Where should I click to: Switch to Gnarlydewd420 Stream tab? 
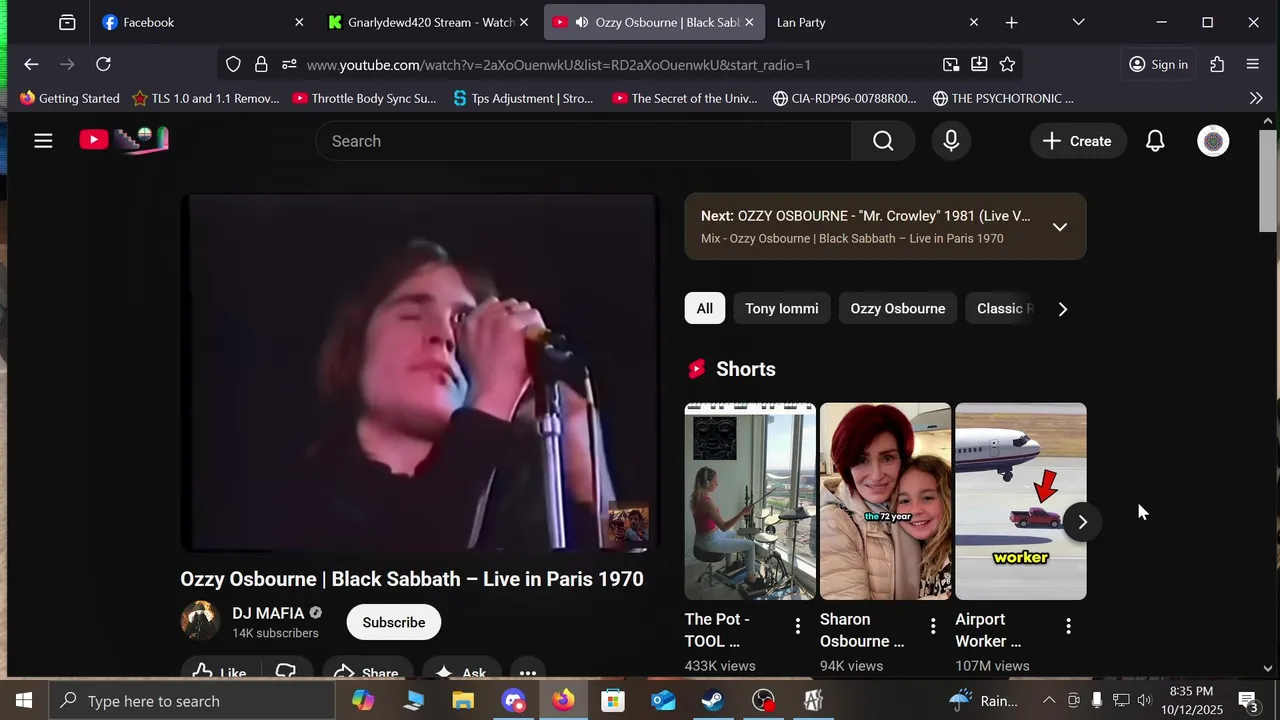pyautogui.click(x=430, y=22)
